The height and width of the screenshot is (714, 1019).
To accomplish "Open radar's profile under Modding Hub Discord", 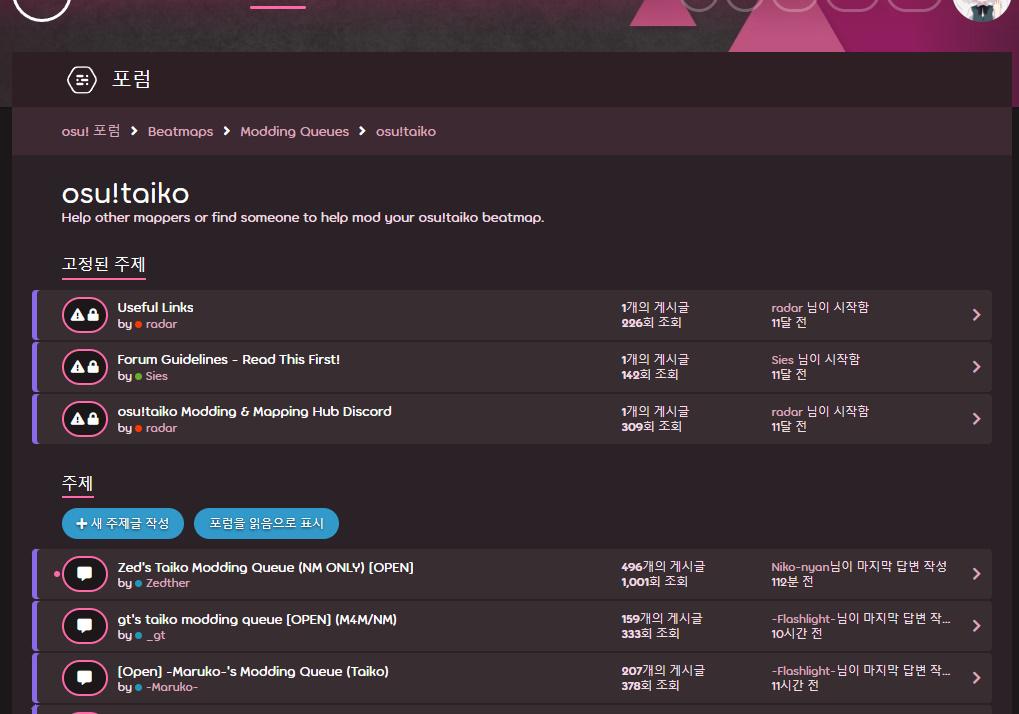I will pos(161,427).
